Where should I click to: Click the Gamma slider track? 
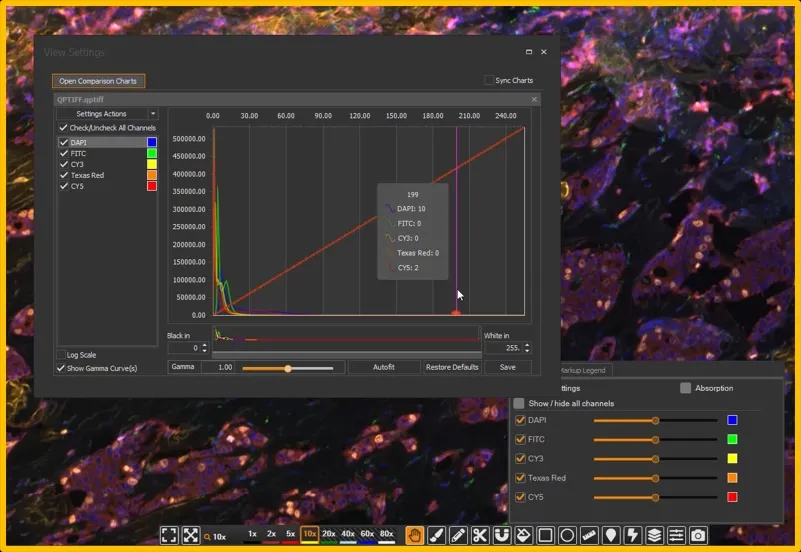(288, 368)
